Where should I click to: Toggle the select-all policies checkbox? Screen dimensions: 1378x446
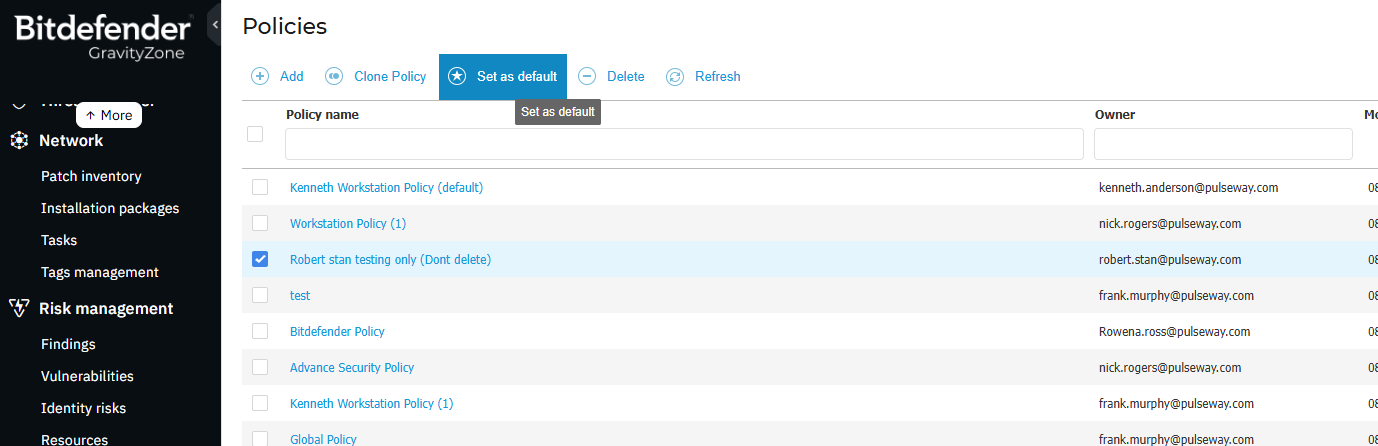[x=255, y=134]
